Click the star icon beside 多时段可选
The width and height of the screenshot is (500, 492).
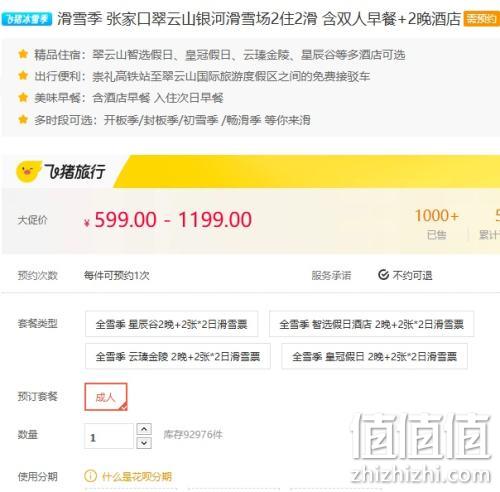(x=23, y=119)
